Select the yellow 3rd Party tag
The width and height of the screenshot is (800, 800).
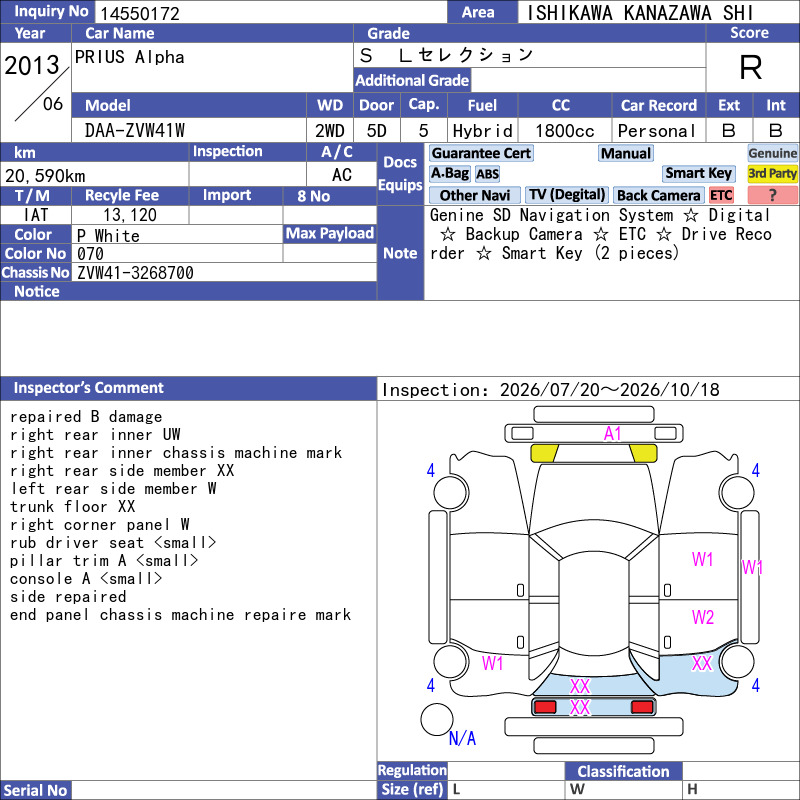(772, 173)
